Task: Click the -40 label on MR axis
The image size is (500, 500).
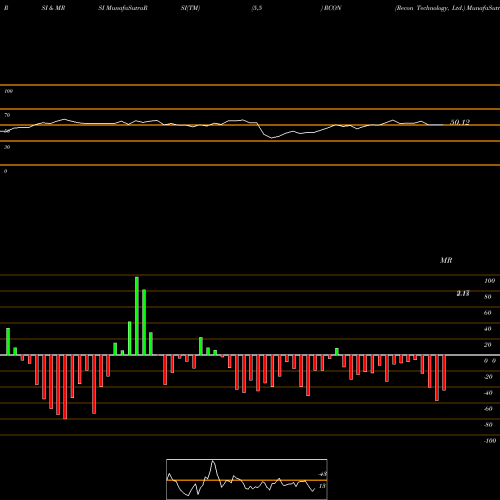Action: (488, 393)
